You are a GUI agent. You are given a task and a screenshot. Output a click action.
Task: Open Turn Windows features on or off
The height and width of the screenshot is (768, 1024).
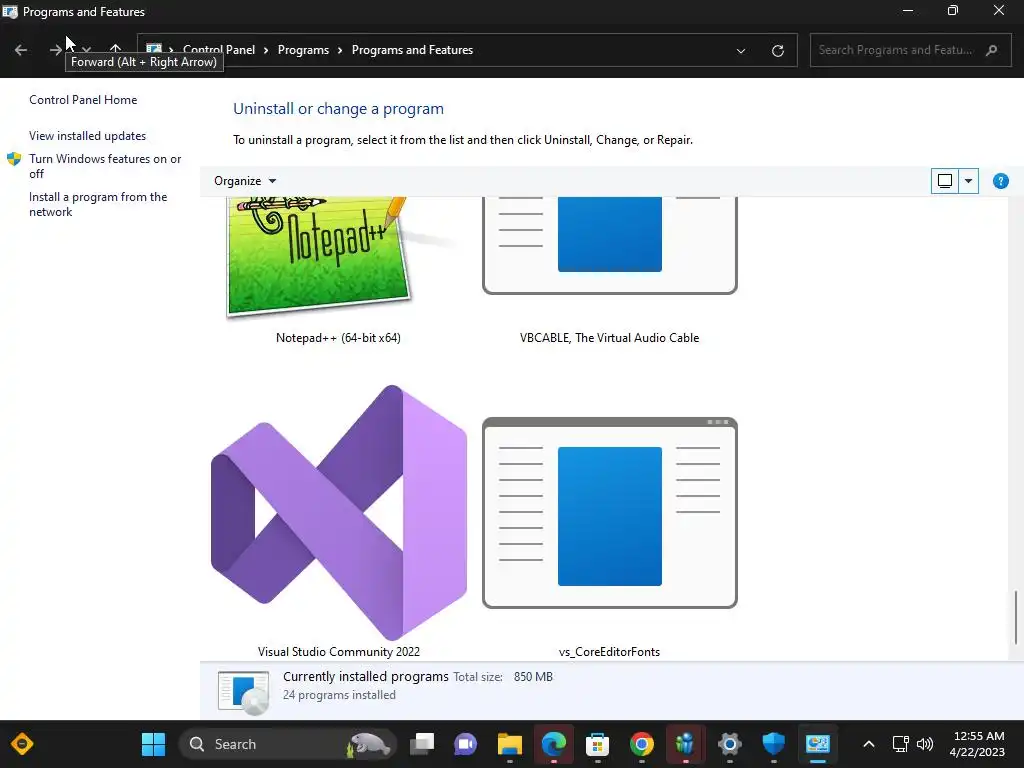(105, 166)
